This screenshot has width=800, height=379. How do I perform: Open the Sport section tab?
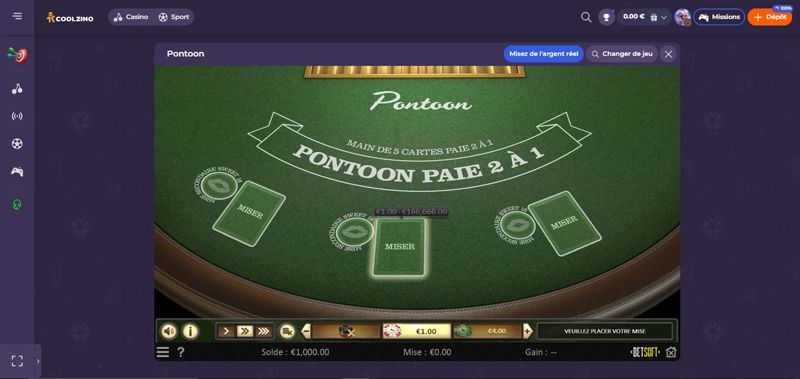click(173, 17)
